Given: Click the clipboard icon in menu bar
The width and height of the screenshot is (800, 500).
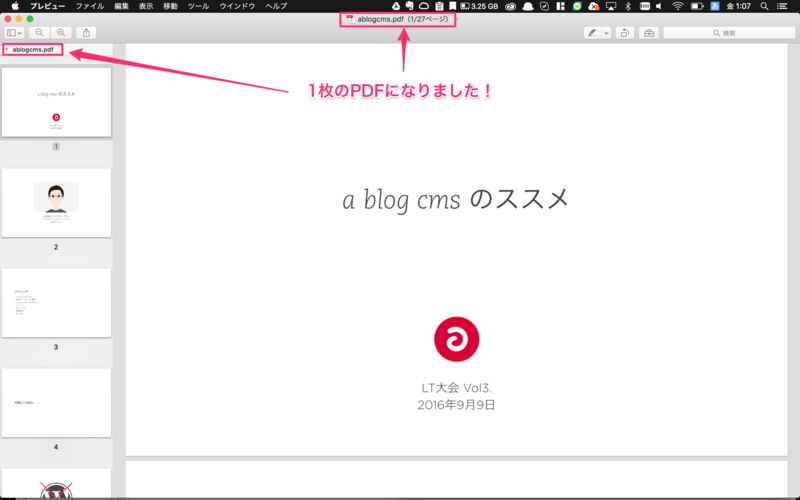Looking at the screenshot, I should coord(439,6).
